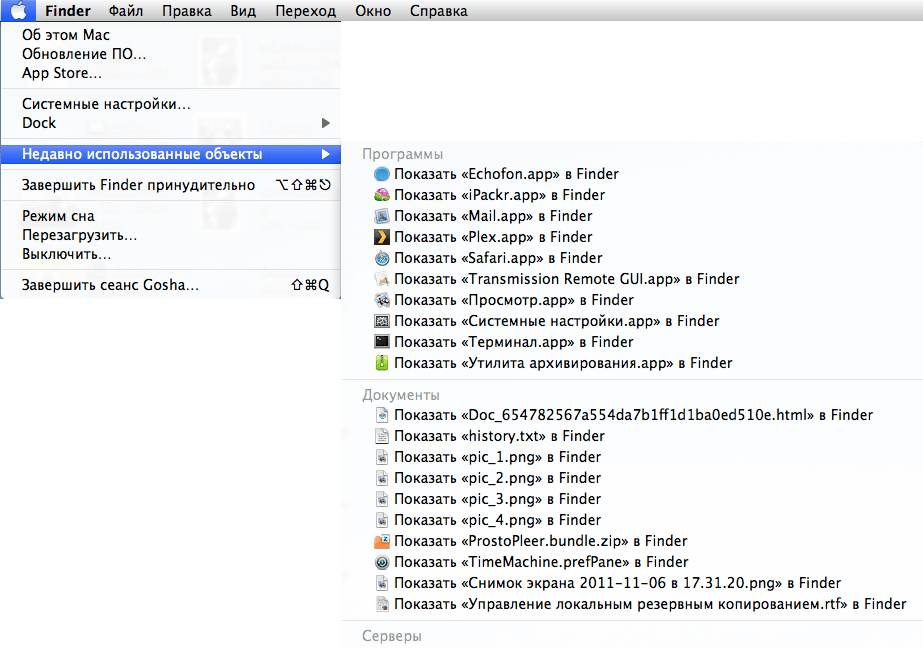Choose Об этом Mac

[171, 35]
